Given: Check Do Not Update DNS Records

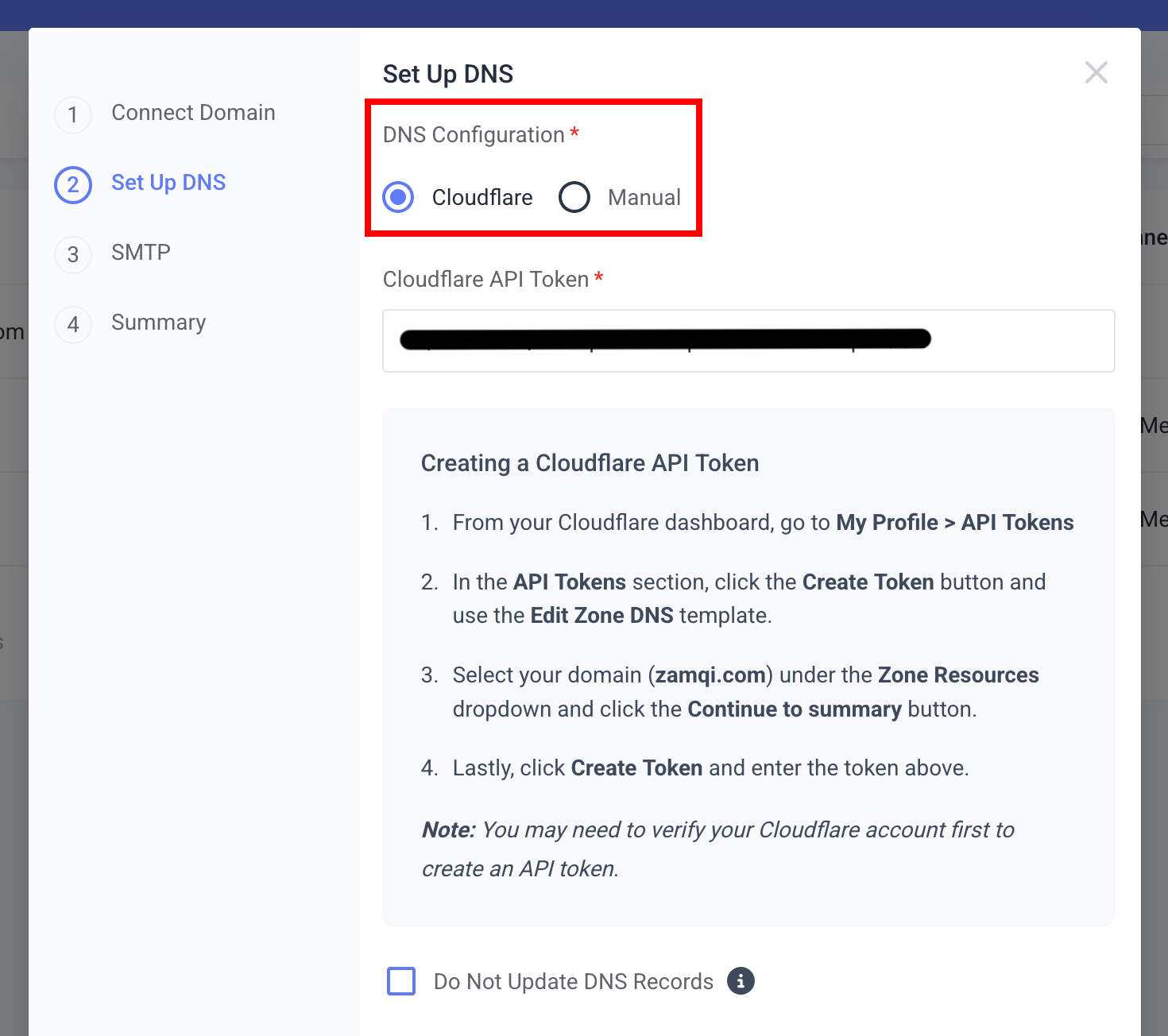Looking at the screenshot, I should tap(401, 981).
